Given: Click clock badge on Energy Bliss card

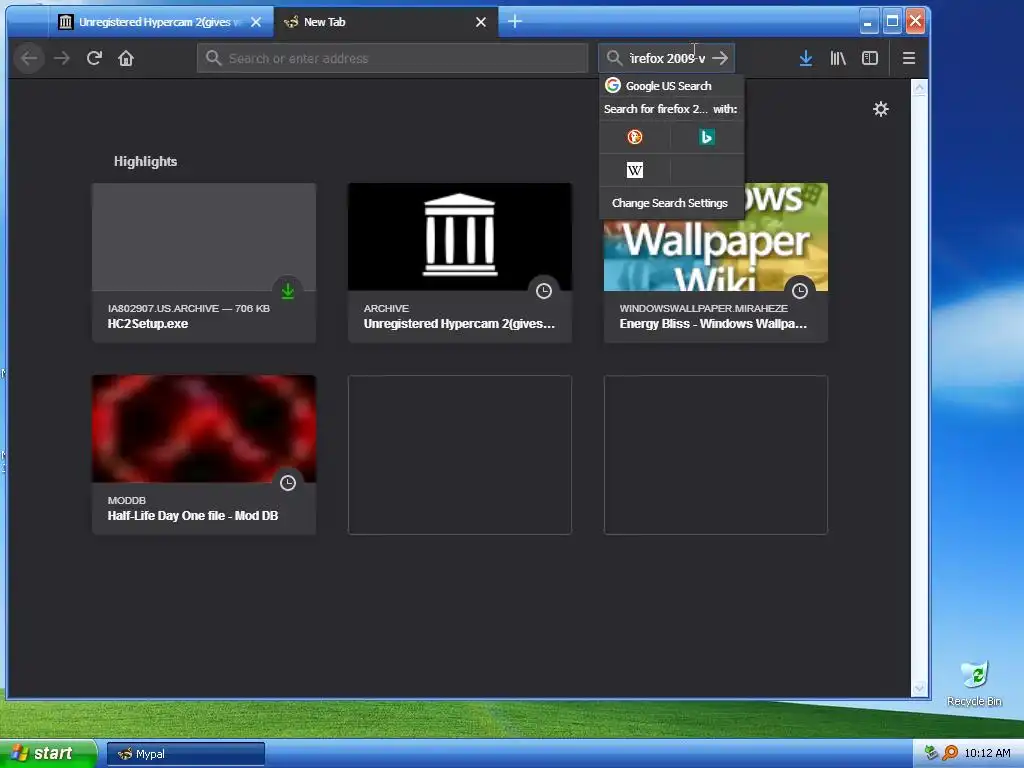Looking at the screenshot, I should [x=800, y=291].
